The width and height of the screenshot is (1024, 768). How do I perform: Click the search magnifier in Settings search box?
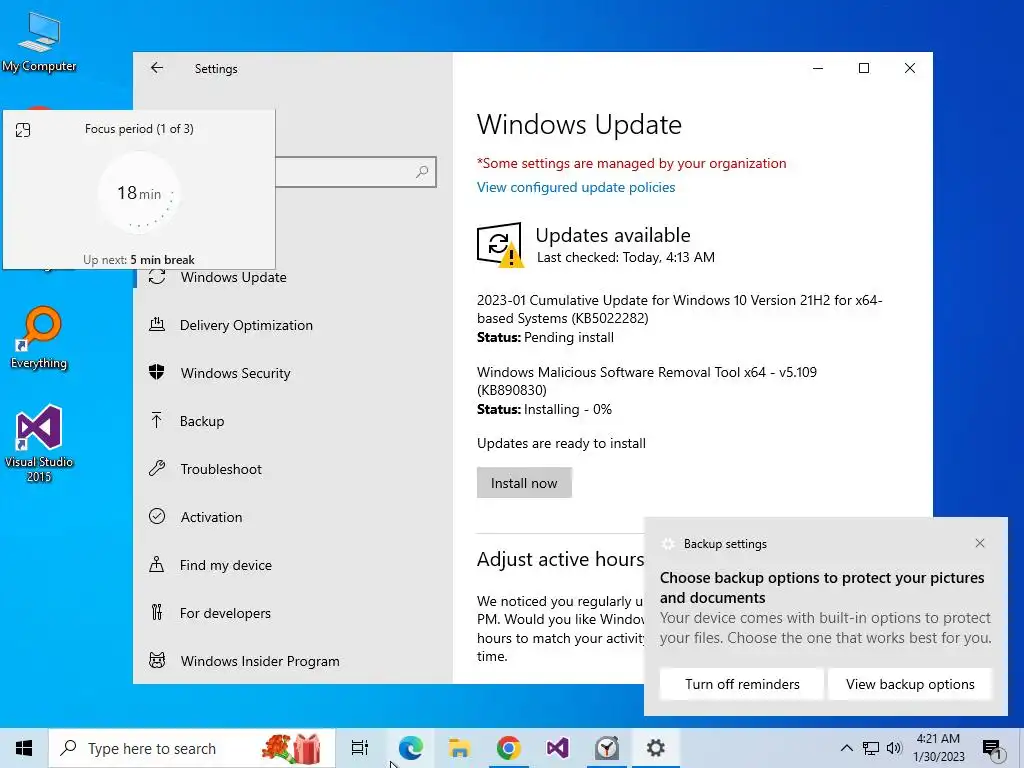tap(422, 172)
